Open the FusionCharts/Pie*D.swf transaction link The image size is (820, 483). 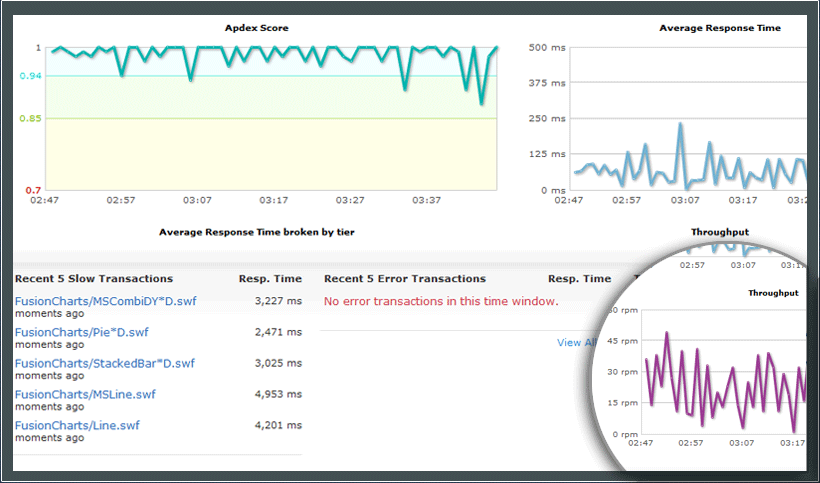82,332
